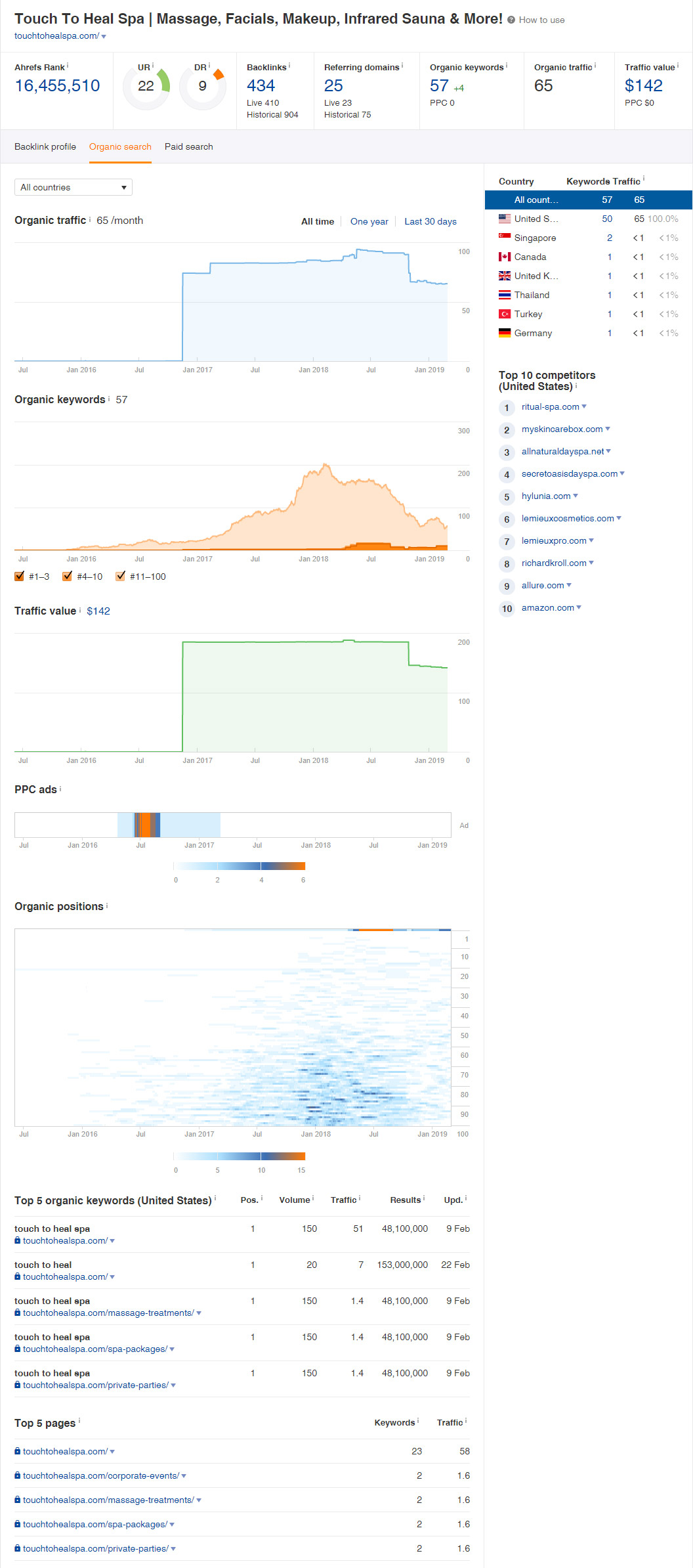693x1568 pixels.
Task: Open the lemieuxcosmetics.com competitor link
Action: 568,518
